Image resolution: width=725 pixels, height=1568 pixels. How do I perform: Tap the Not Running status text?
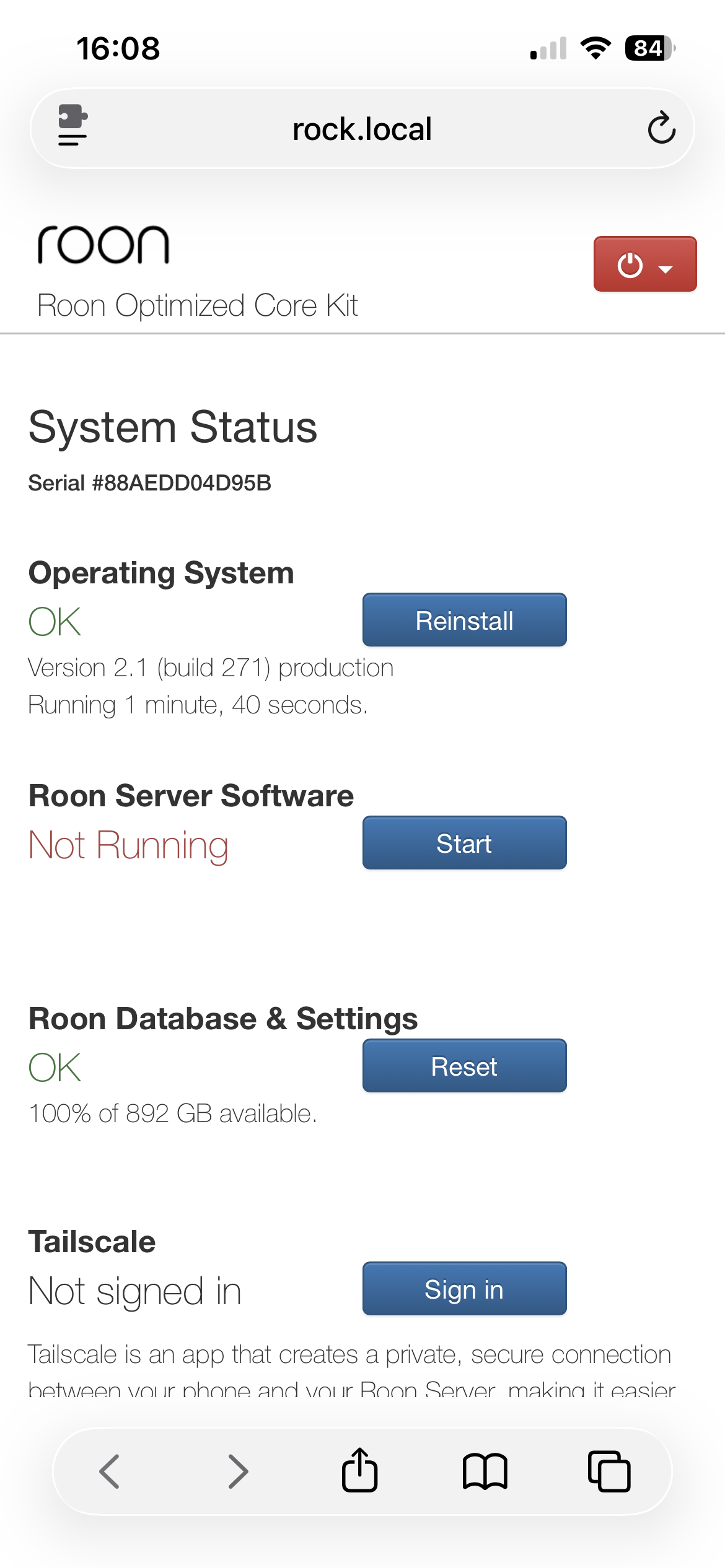[129, 845]
